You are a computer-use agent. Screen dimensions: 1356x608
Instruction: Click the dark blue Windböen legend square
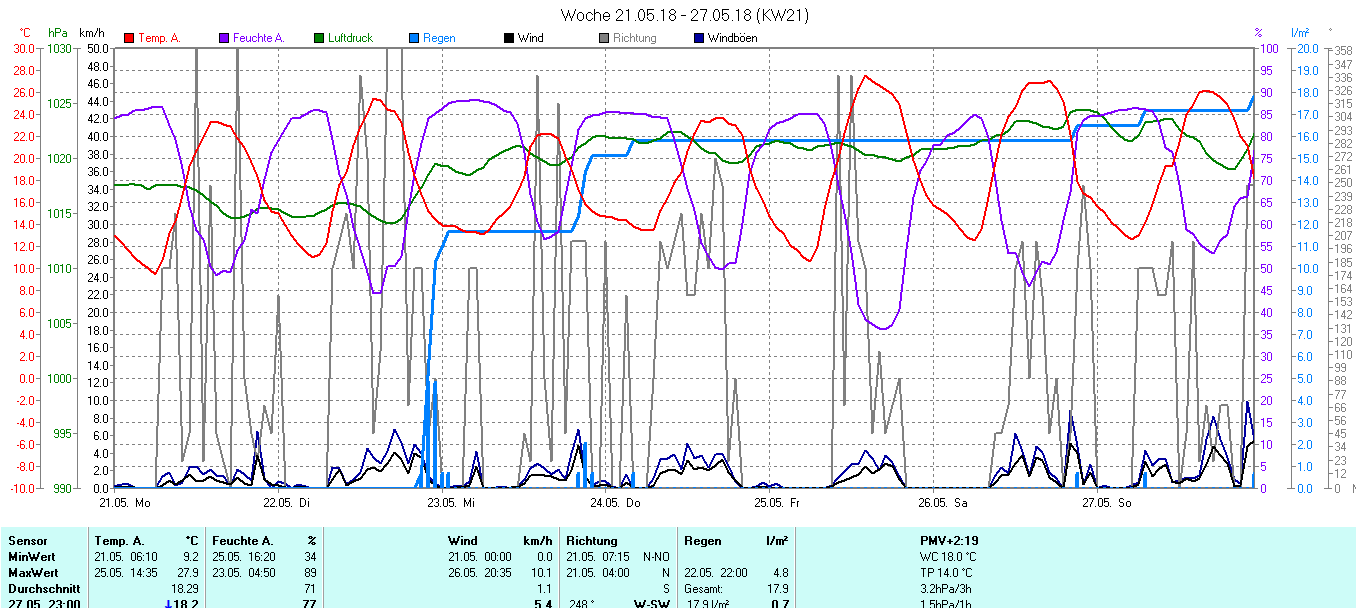[699, 38]
